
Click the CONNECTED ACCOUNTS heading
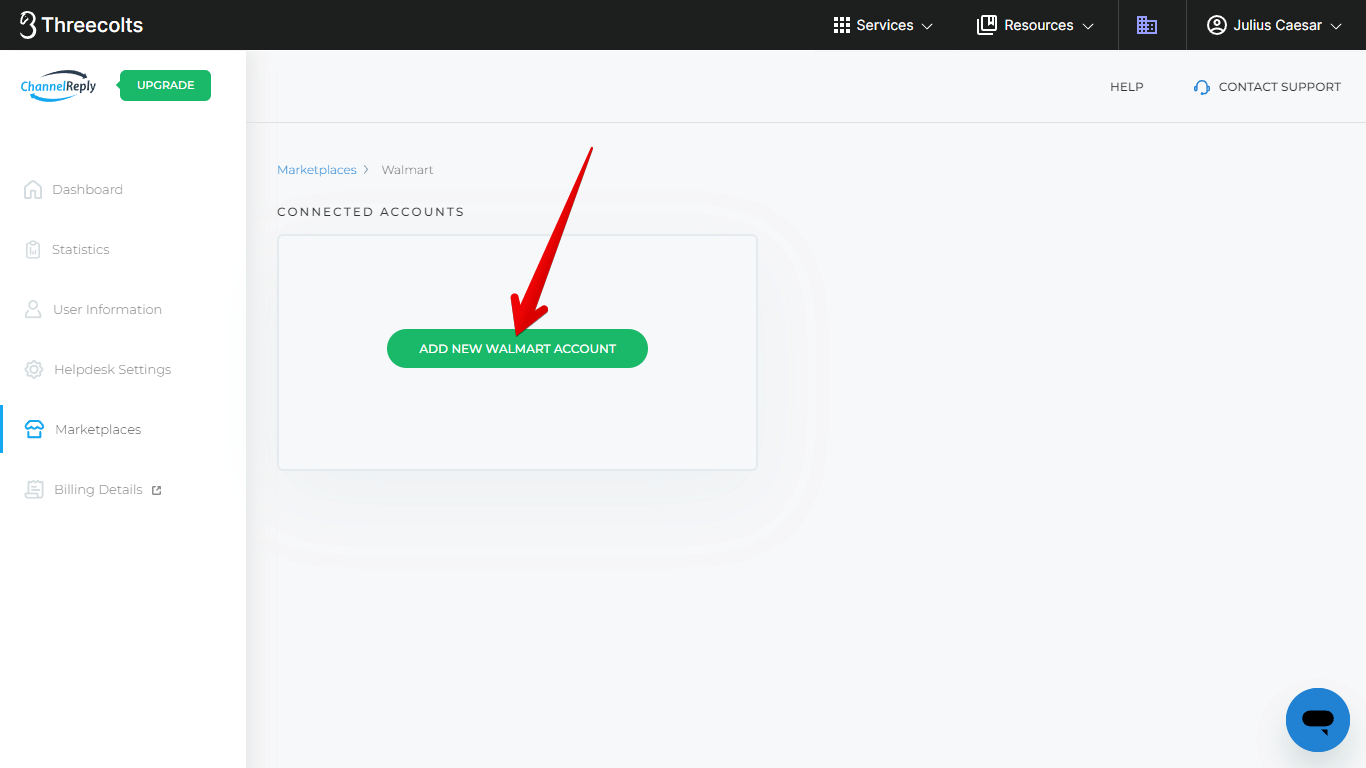coord(371,212)
